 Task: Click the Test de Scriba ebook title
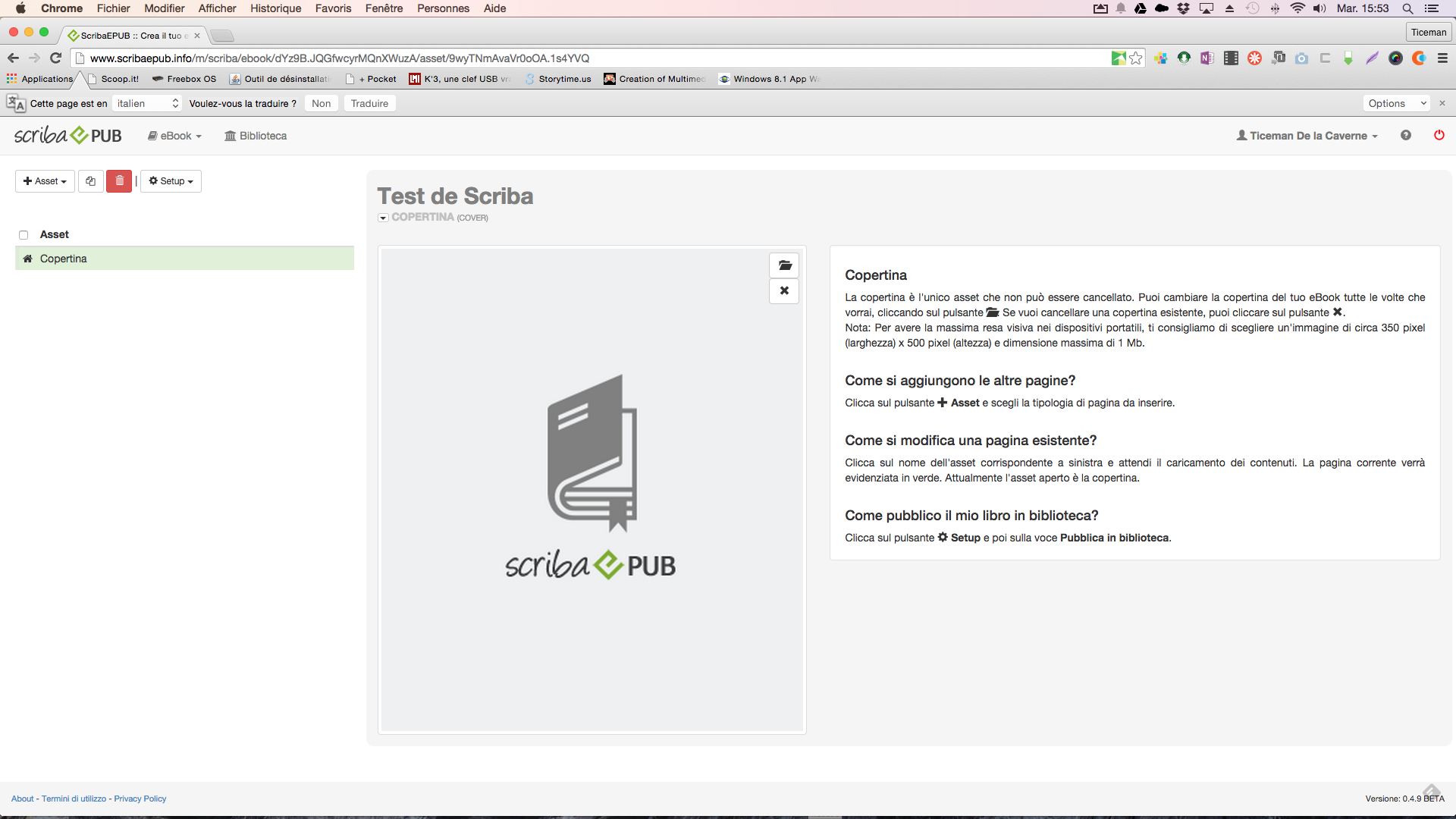tap(455, 196)
